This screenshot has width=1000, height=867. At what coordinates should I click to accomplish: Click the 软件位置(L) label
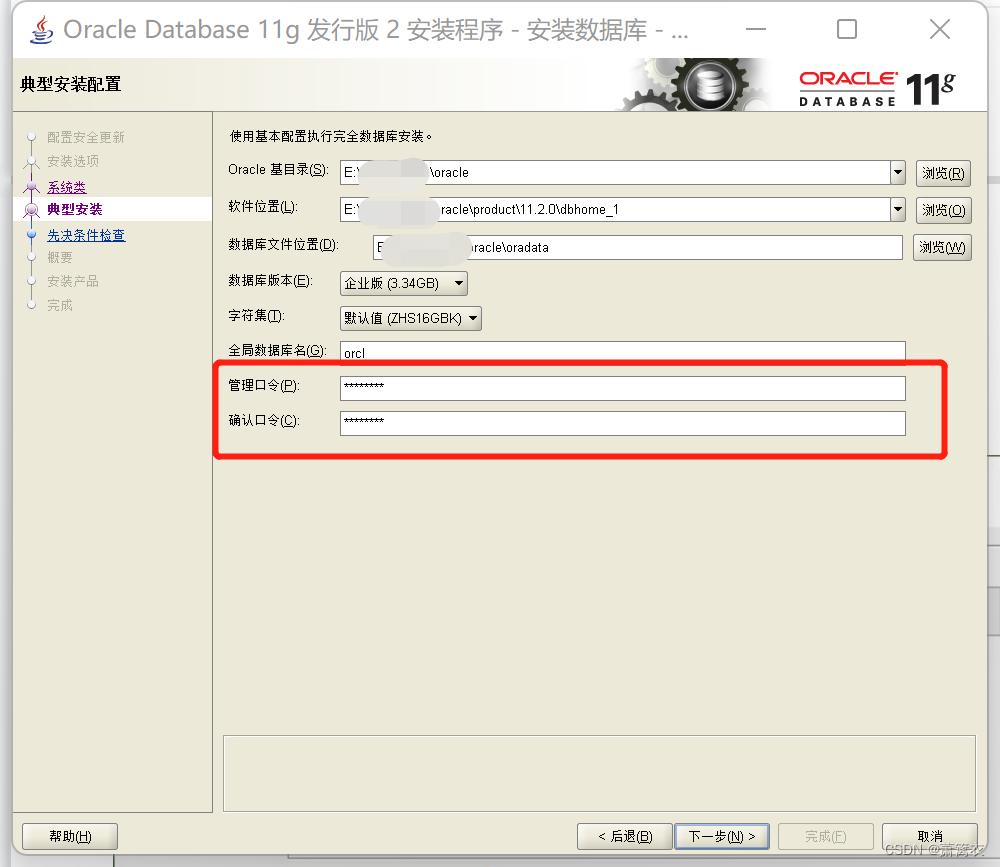point(263,207)
